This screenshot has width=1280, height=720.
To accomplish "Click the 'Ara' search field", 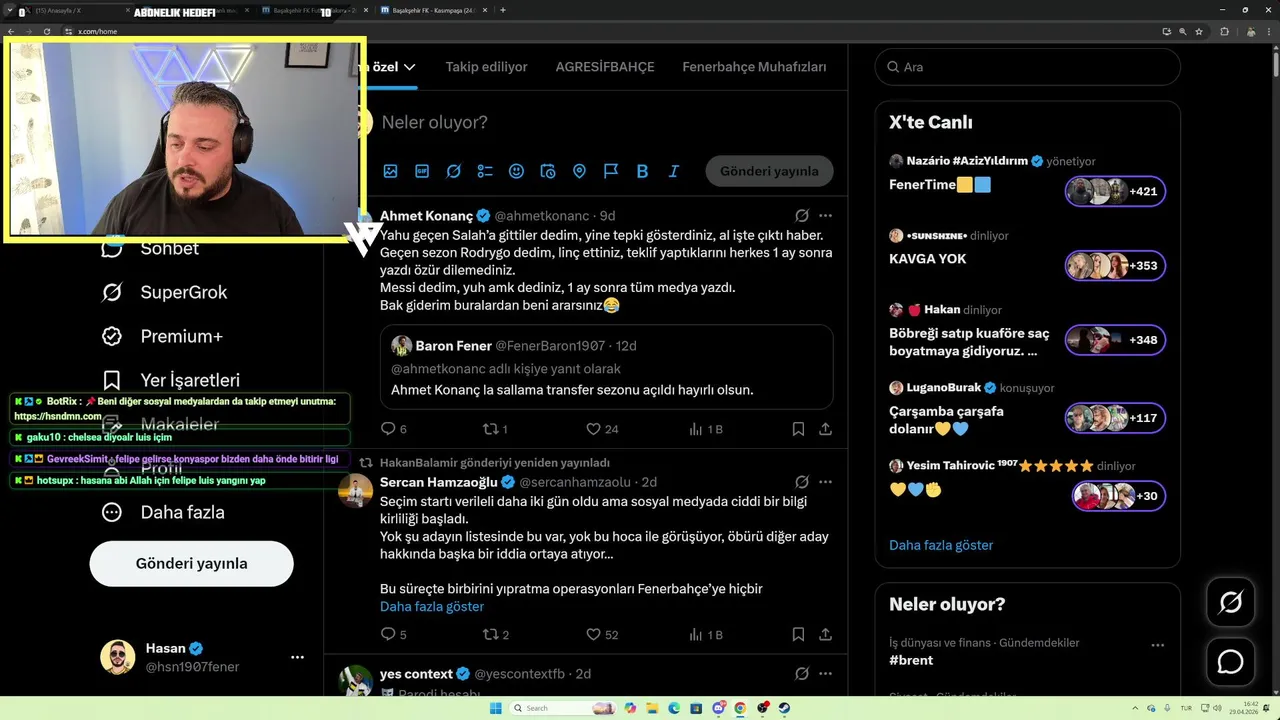I will 1027,67.
